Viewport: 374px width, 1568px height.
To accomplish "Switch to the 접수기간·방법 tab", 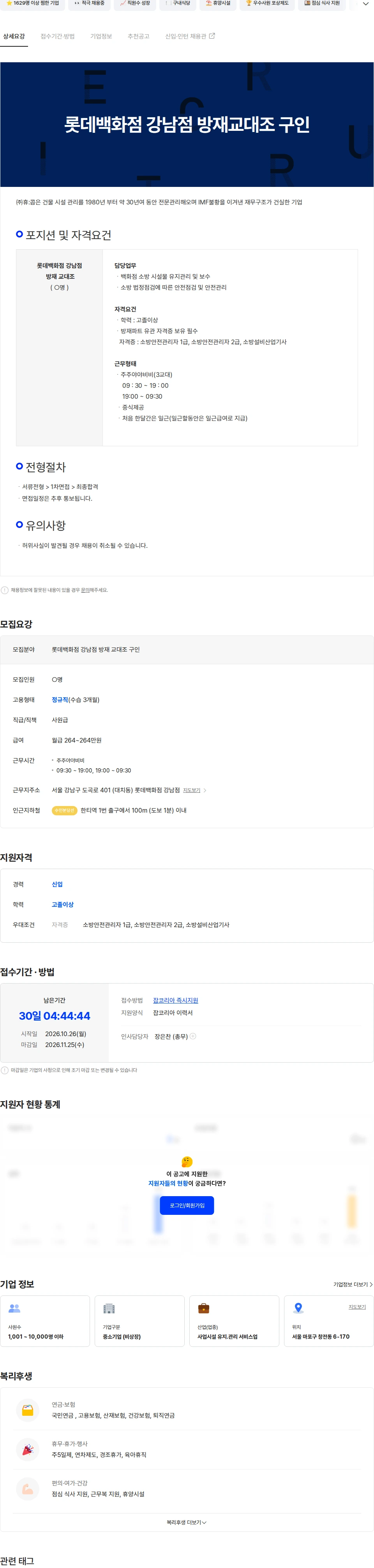I will click(57, 37).
